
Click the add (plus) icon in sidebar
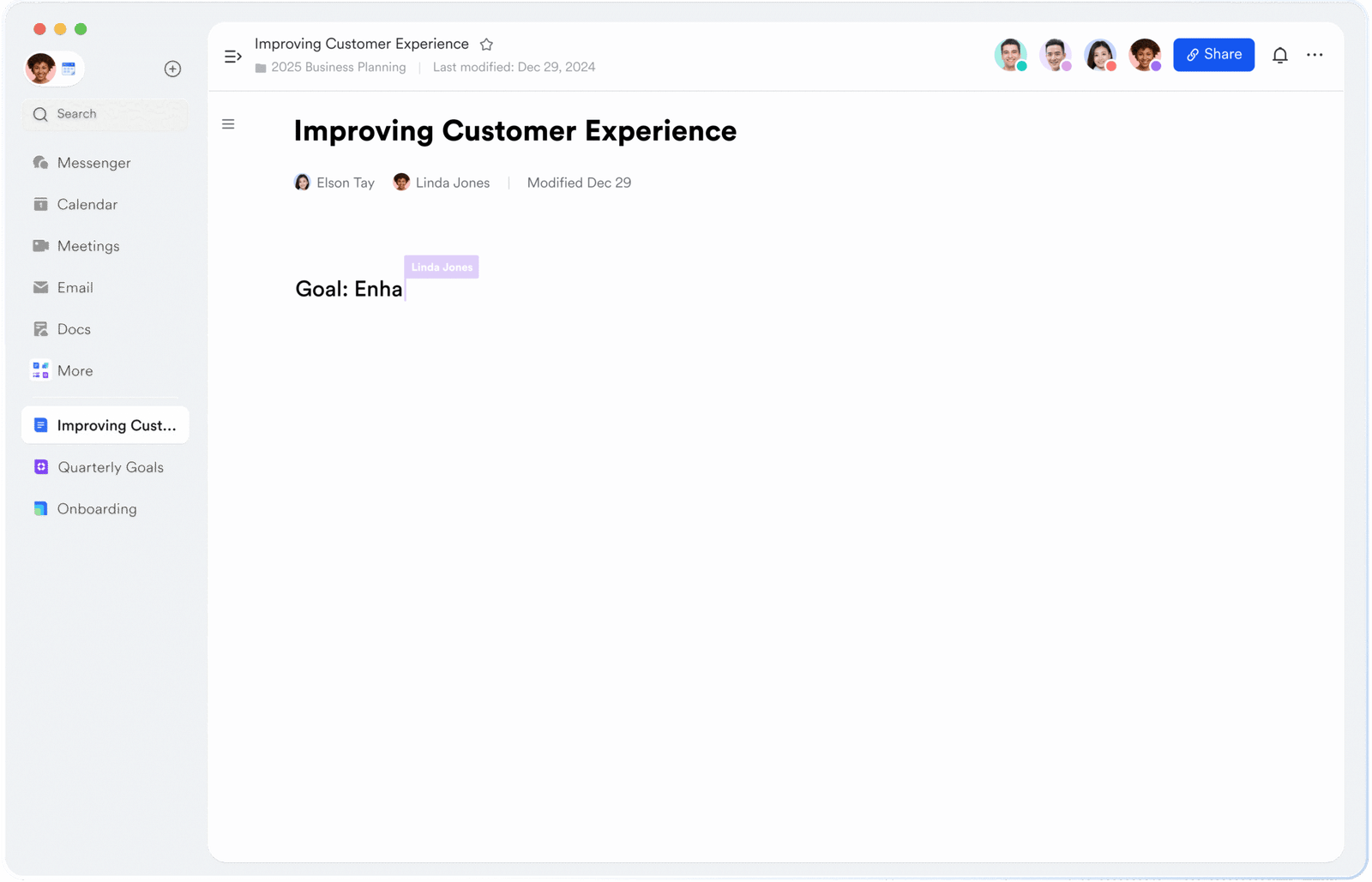pyautogui.click(x=172, y=69)
